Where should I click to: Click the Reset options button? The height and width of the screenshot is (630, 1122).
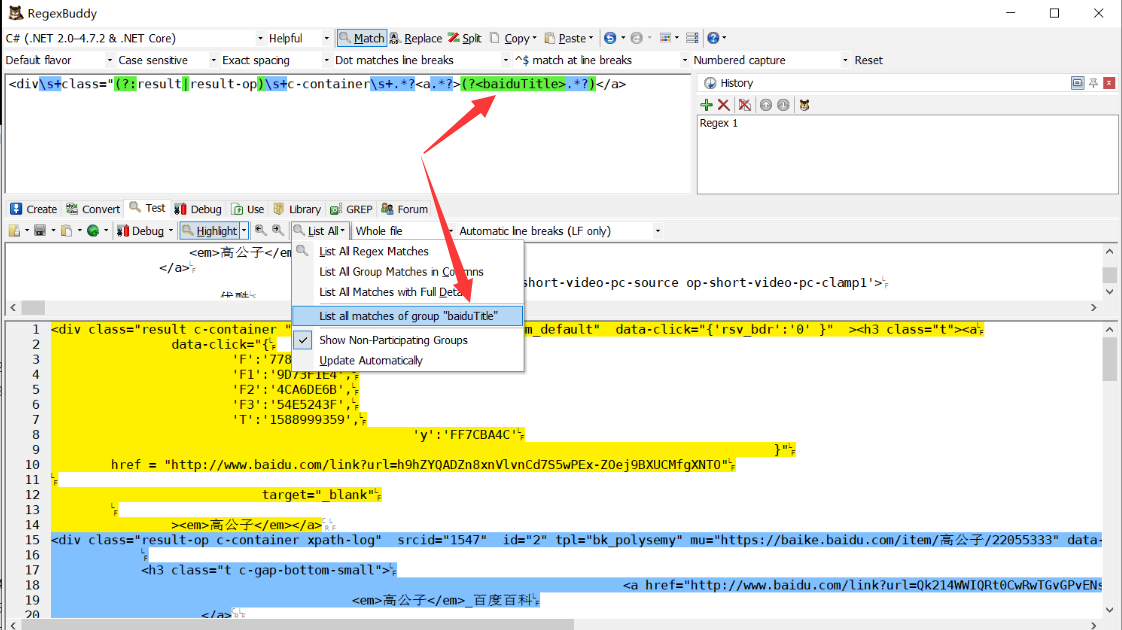[869, 60]
